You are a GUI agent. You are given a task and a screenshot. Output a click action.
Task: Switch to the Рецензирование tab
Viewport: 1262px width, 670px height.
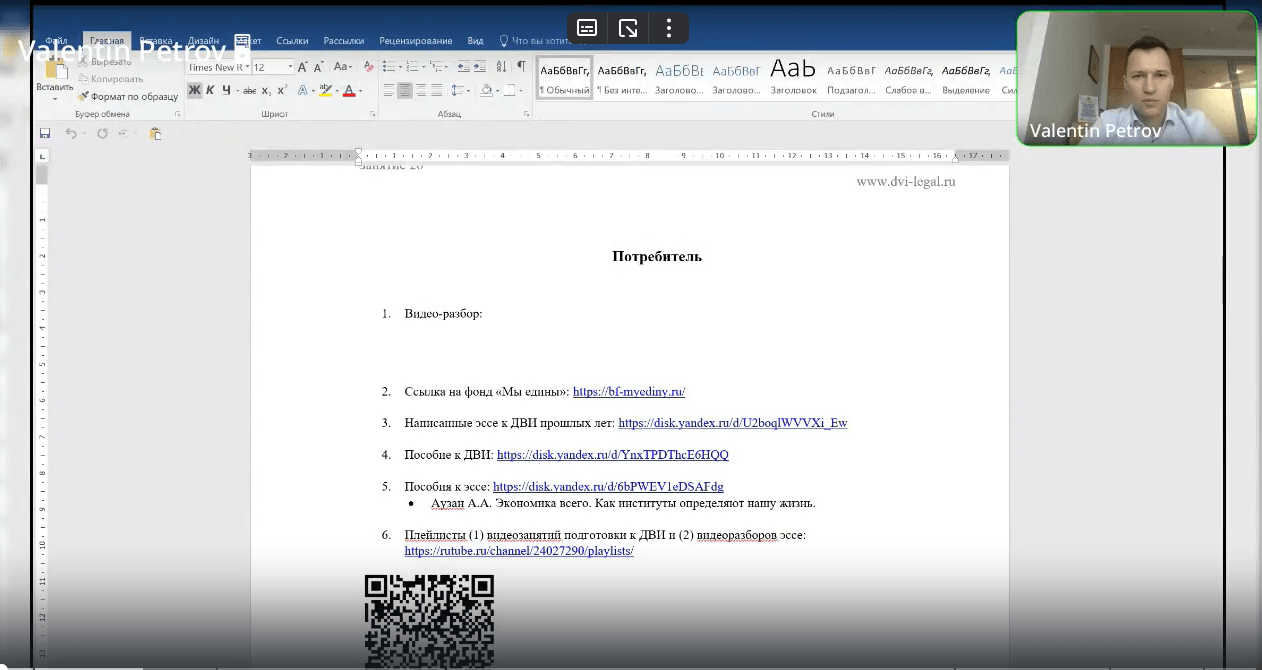[415, 41]
